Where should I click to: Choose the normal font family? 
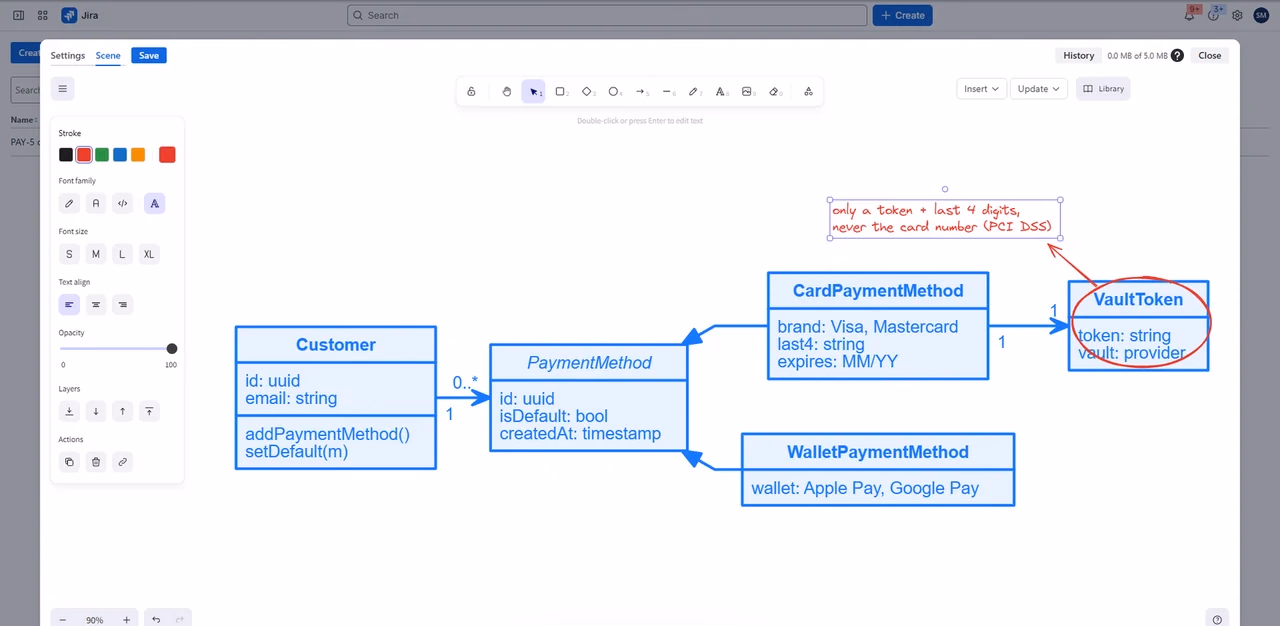(x=96, y=203)
